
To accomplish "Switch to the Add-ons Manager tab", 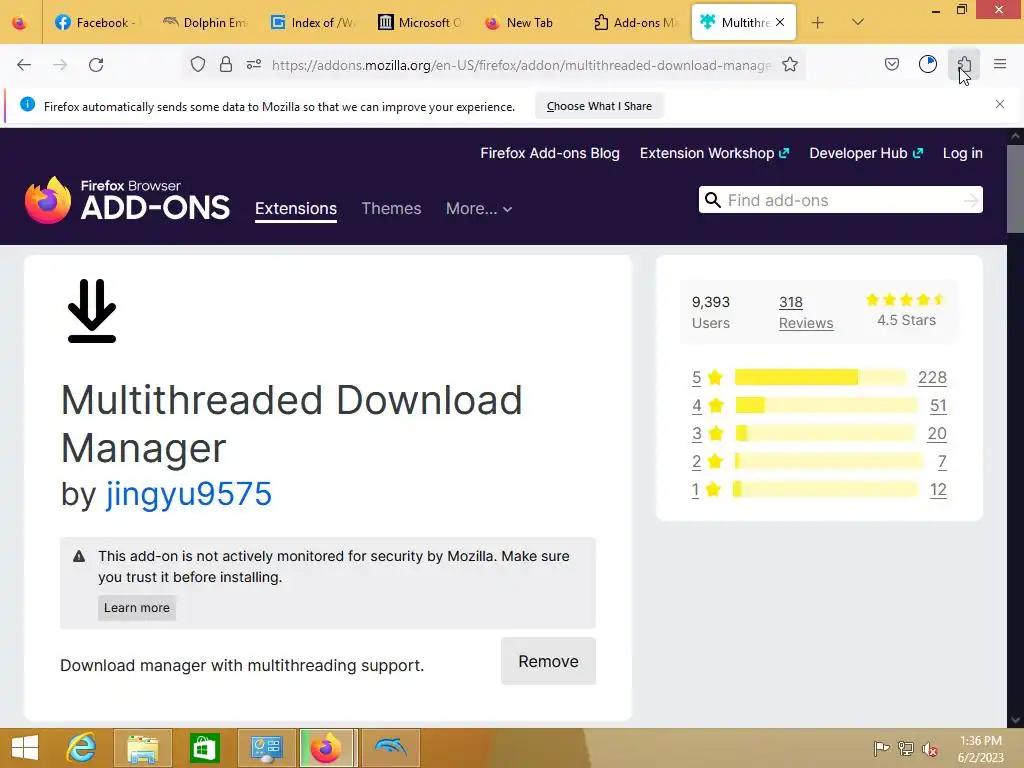I will pos(635,23).
